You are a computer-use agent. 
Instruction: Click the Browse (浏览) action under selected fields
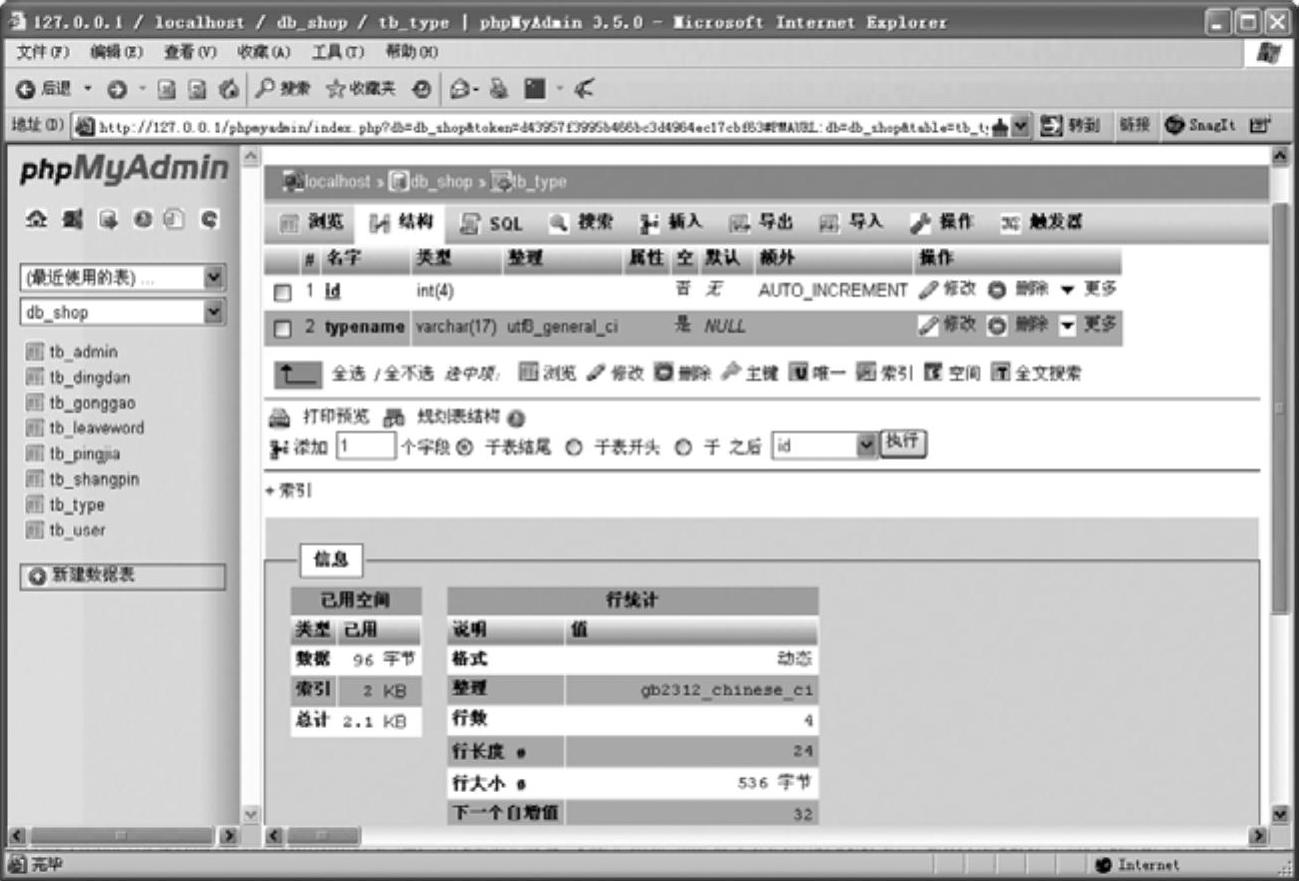click(x=545, y=374)
